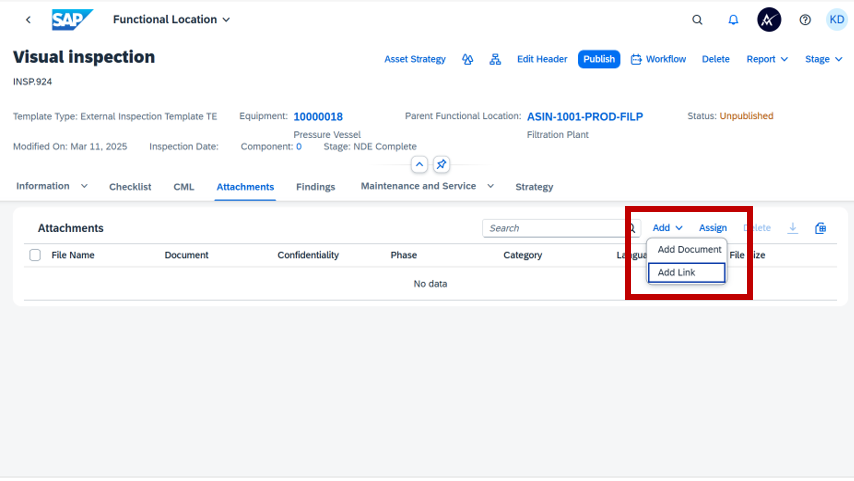Click the compare scales icon
The image size is (854, 481).
pos(467,59)
